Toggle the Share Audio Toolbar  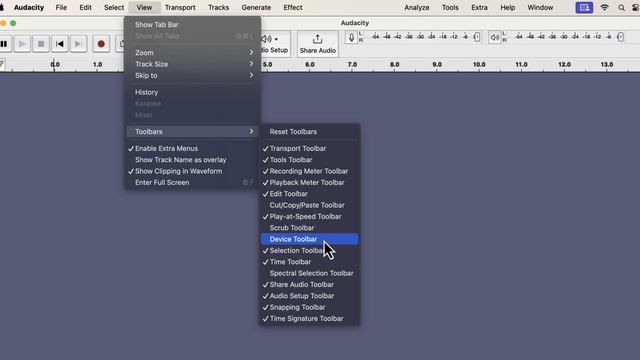(x=309, y=284)
